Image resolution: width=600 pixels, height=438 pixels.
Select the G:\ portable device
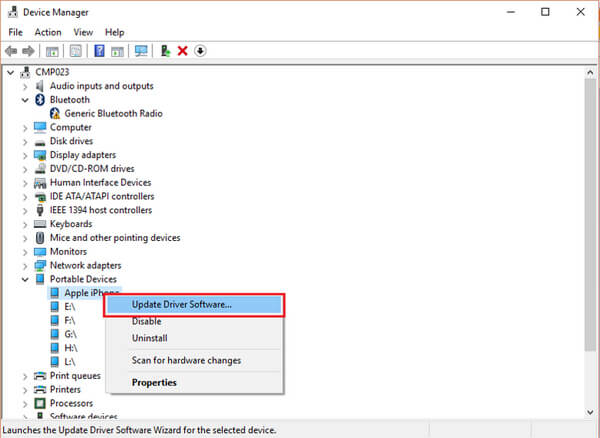click(x=70, y=334)
